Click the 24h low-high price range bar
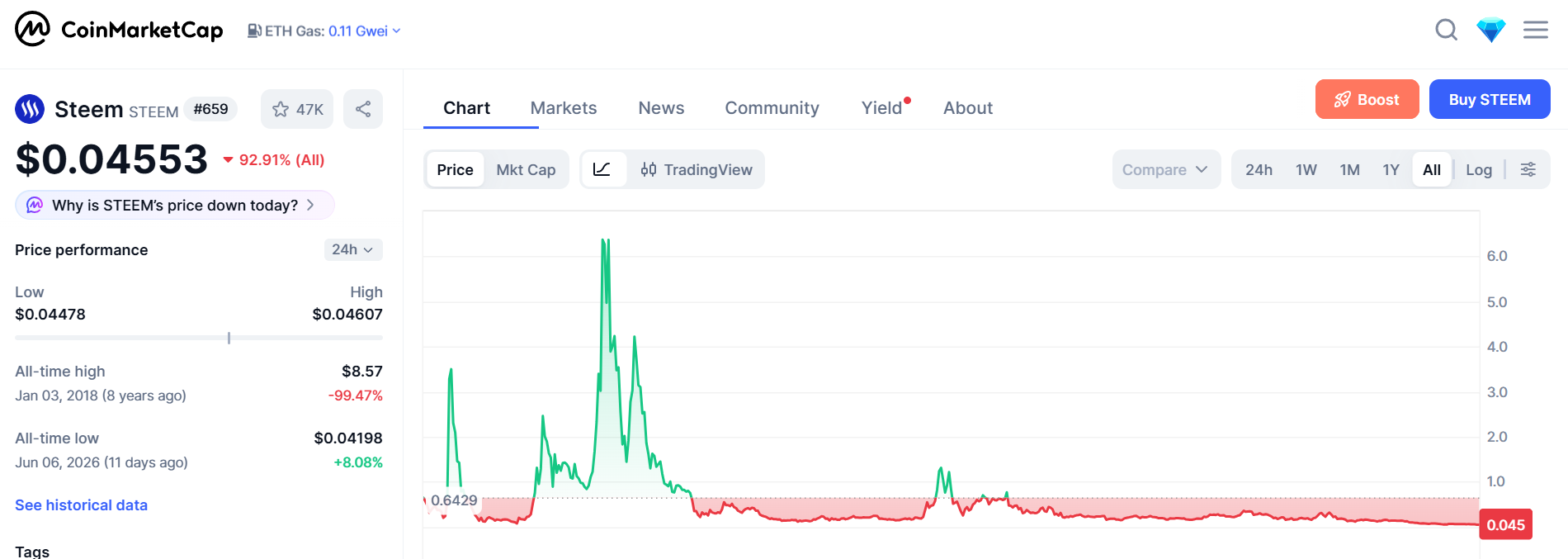The height and width of the screenshot is (559, 1568). point(199,338)
